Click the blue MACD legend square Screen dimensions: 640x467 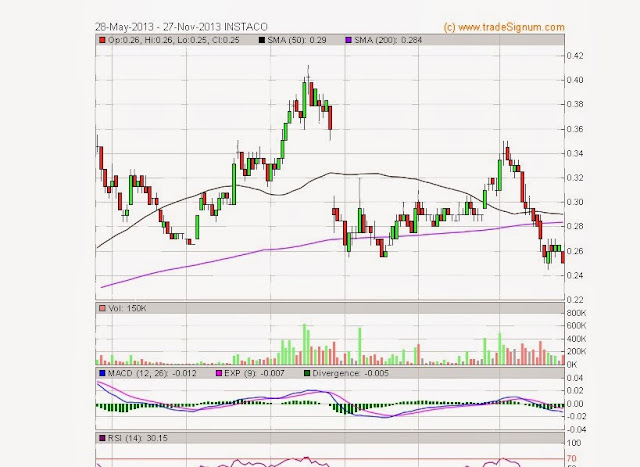(102, 373)
